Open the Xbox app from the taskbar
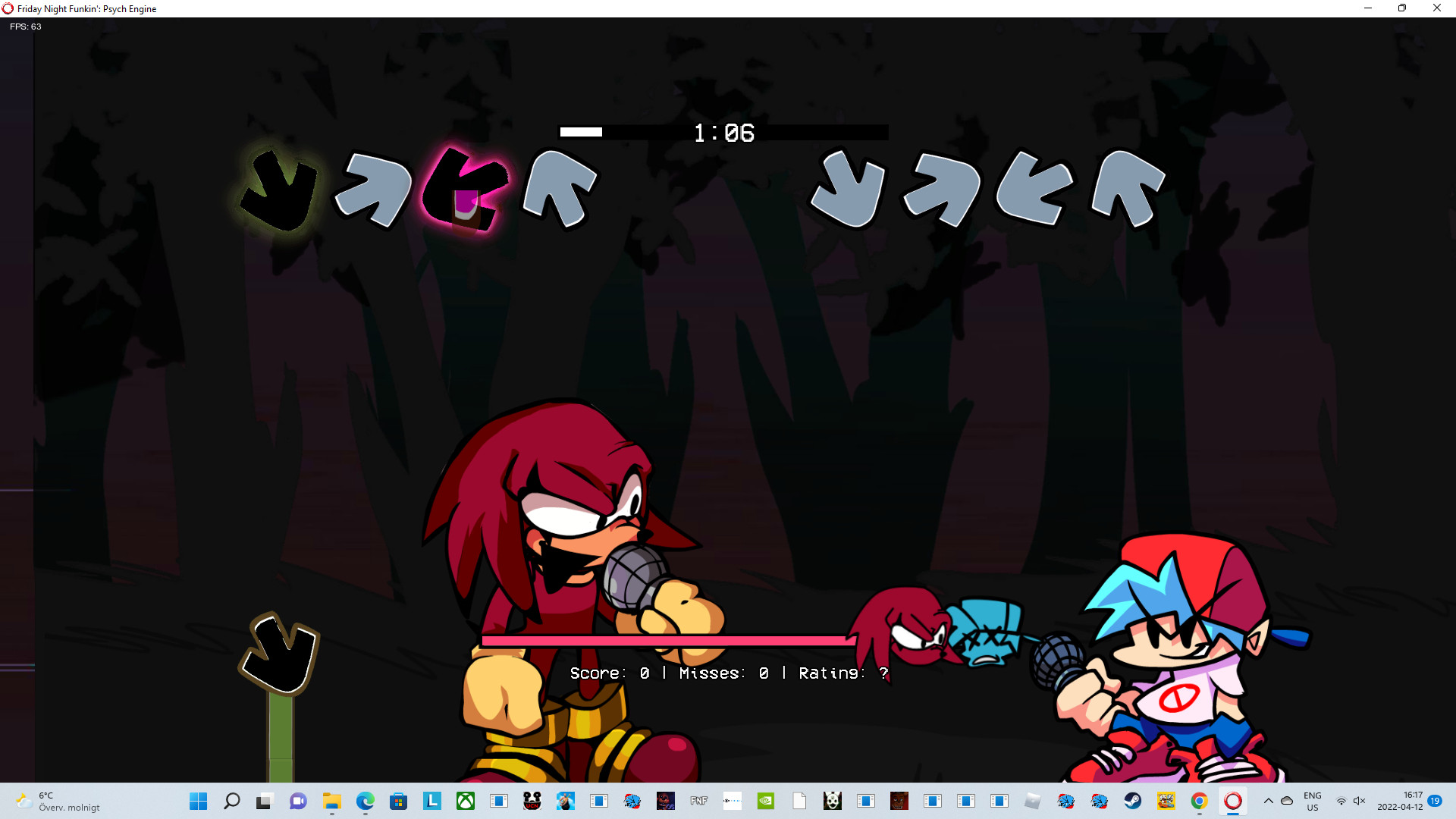1456x819 pixels. pos(465,801)
